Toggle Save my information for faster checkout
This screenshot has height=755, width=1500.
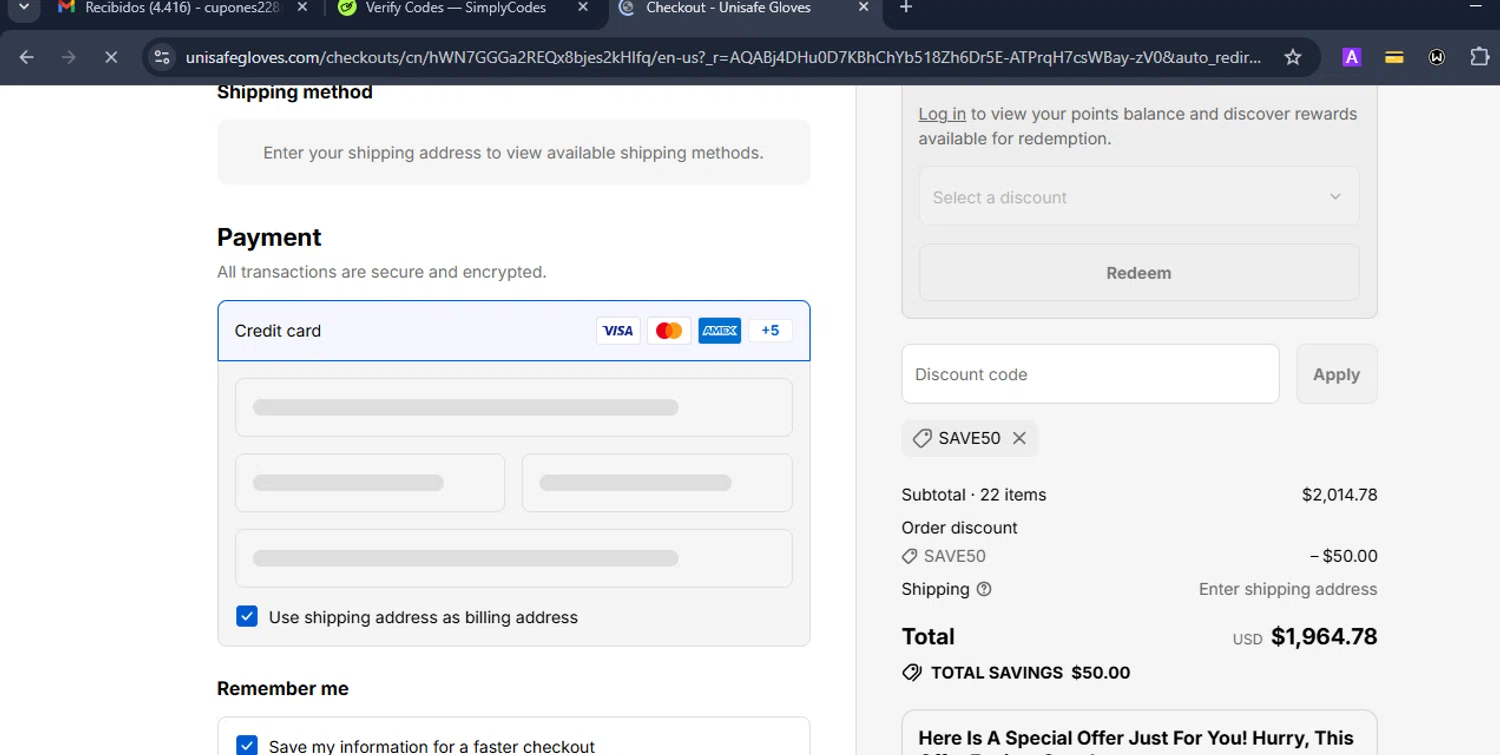point(247,746)
